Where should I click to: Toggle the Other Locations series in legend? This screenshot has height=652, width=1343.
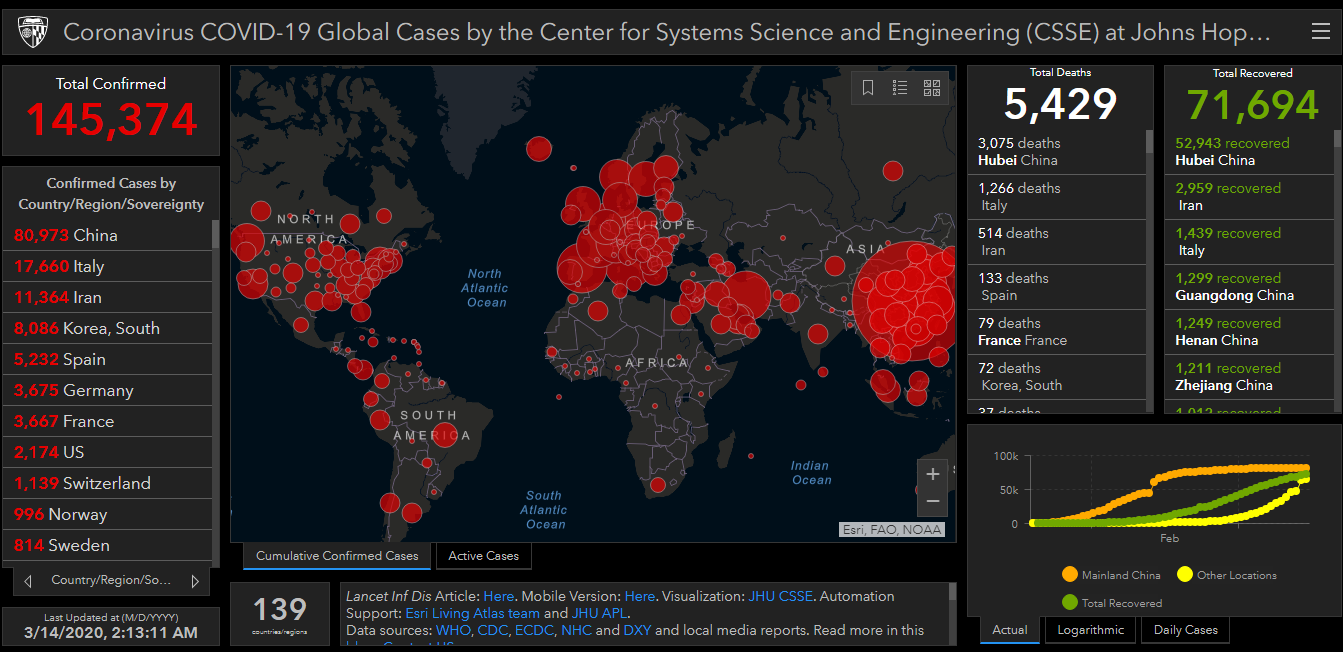pyautogui.click(x=1227, y=575)
